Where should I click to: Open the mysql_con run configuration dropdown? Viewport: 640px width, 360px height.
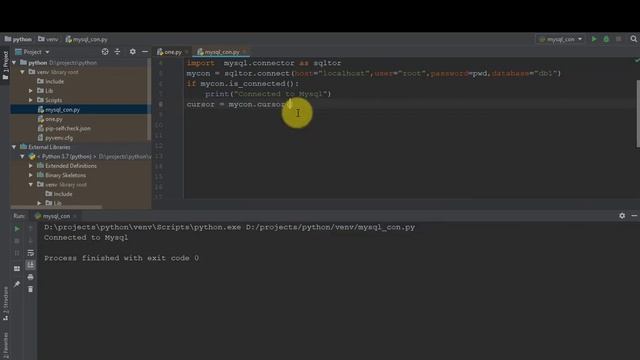tap(560, 39)
